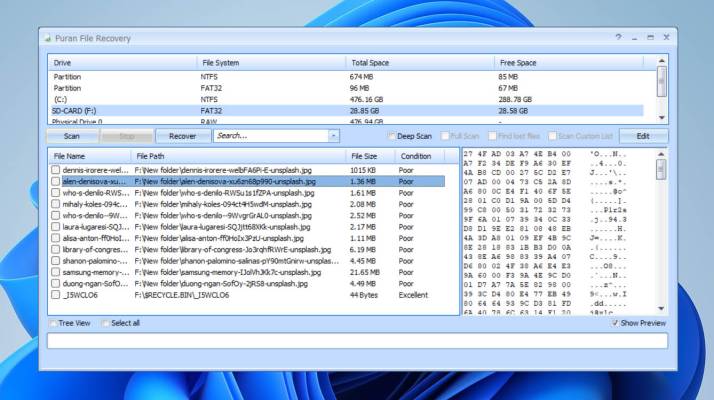Tick checkbox for mihaly-koles file
Image resolution: width=714 pixels, height=400 pixels.
click(x=56, y=204)
